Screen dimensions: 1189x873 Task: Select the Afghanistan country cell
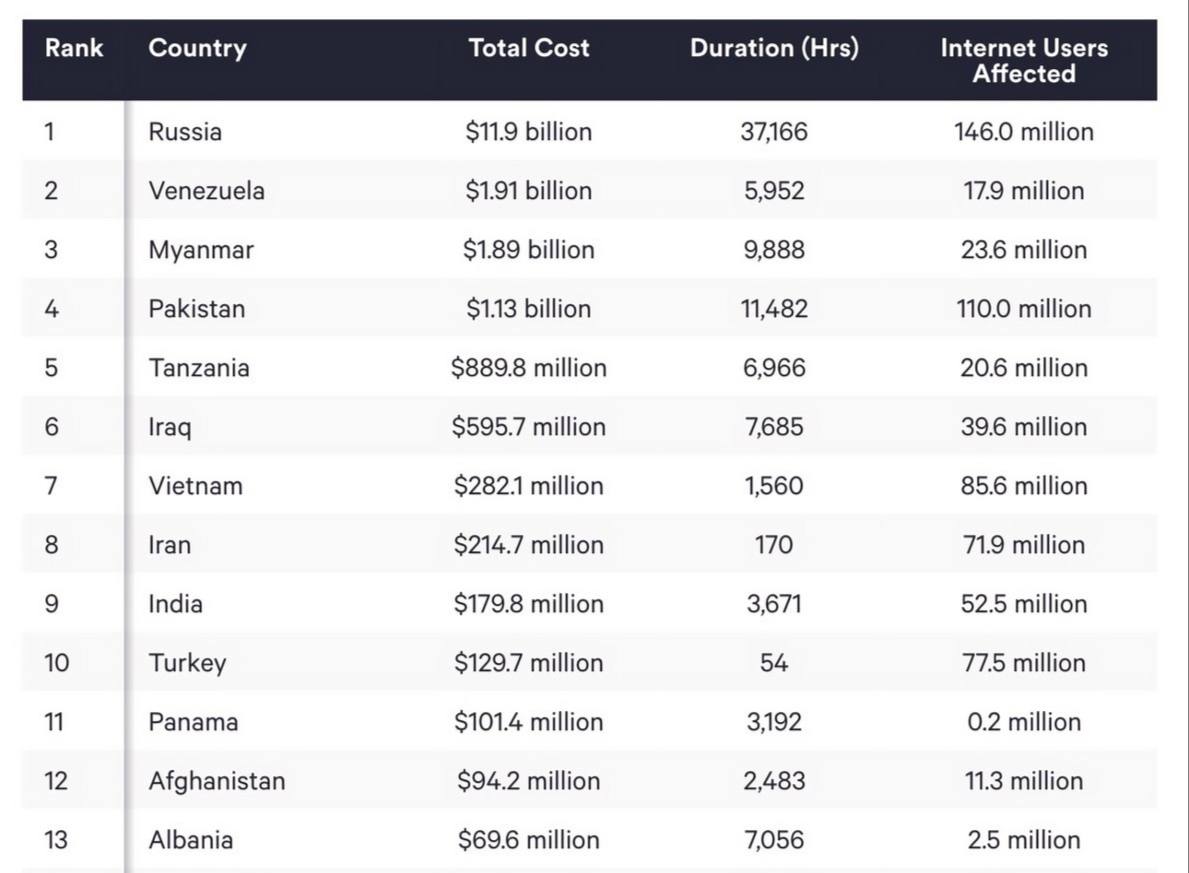pyautogui.click(x=216, y=781)
